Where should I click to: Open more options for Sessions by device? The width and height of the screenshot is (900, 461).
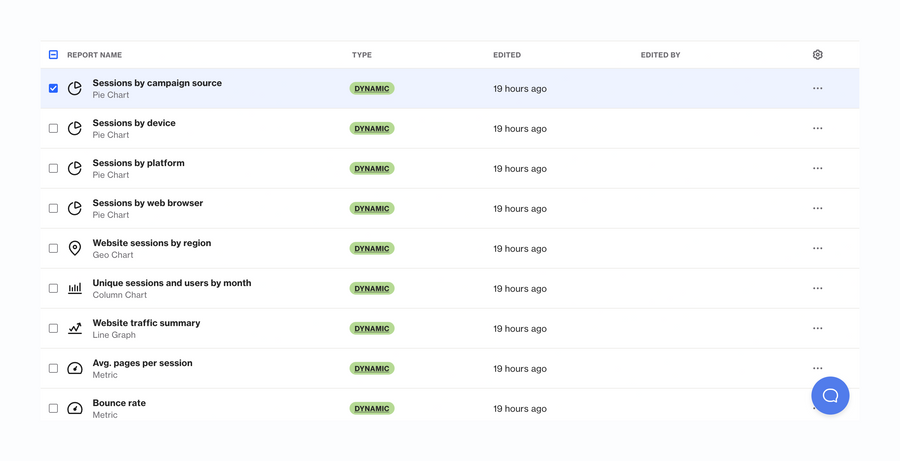coord(817,129)
